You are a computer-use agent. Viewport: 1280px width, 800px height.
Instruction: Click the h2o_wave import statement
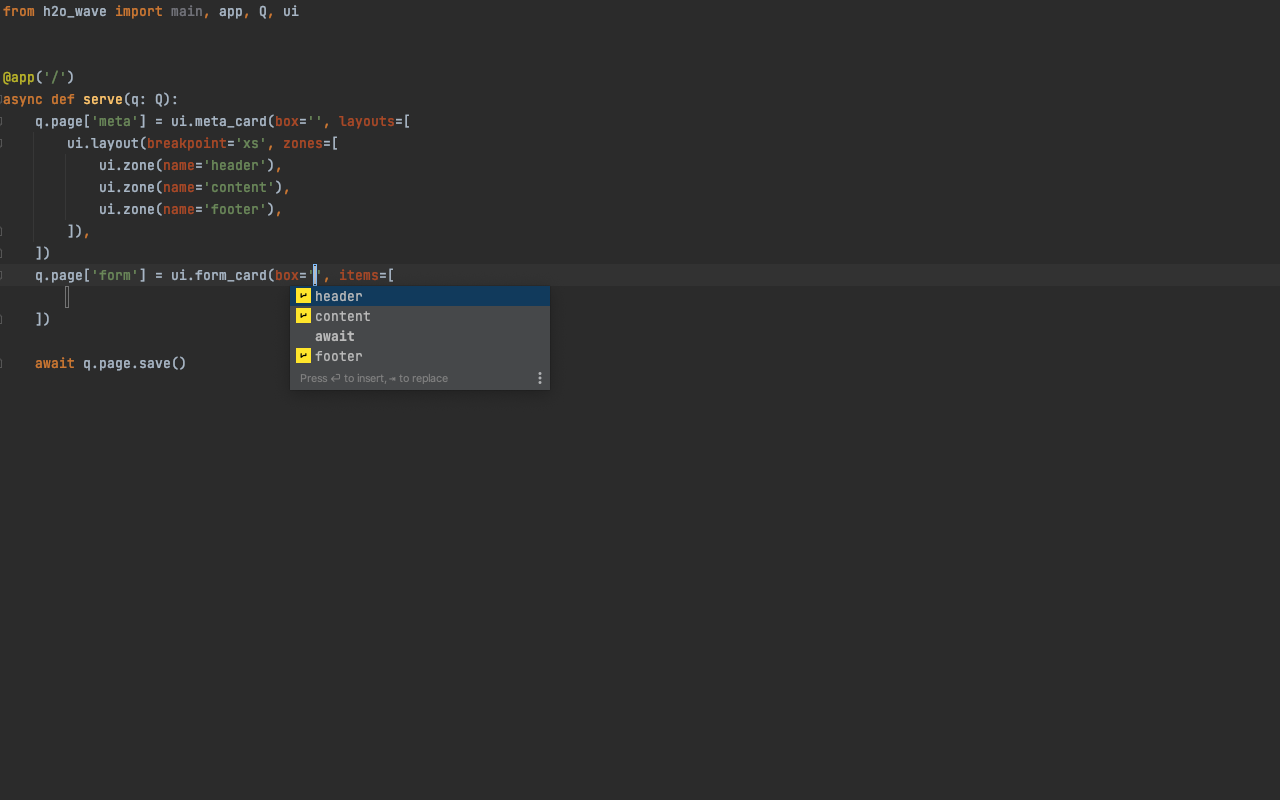70,11
